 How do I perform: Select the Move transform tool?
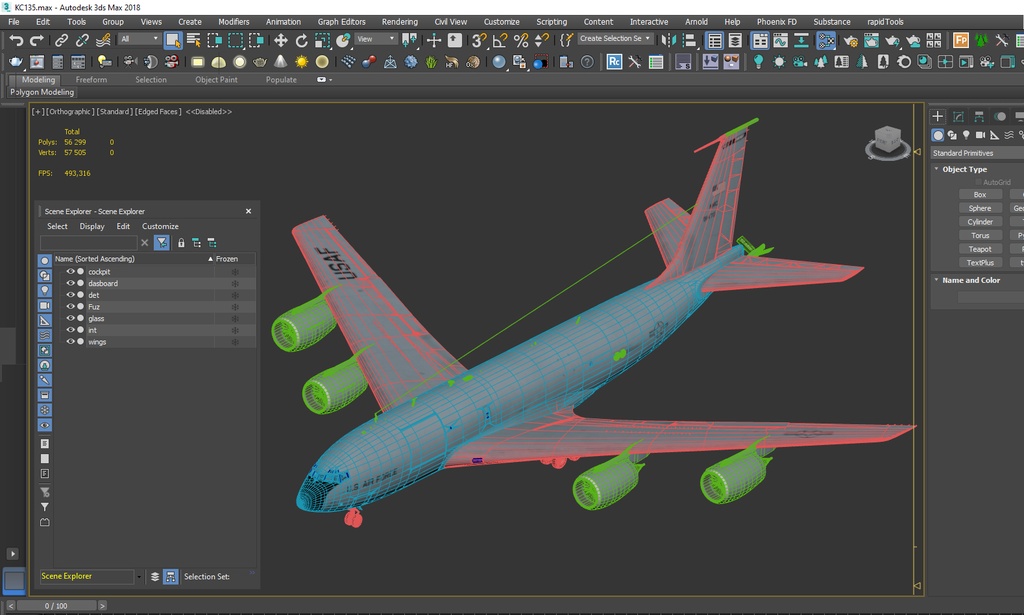(280, 40)
